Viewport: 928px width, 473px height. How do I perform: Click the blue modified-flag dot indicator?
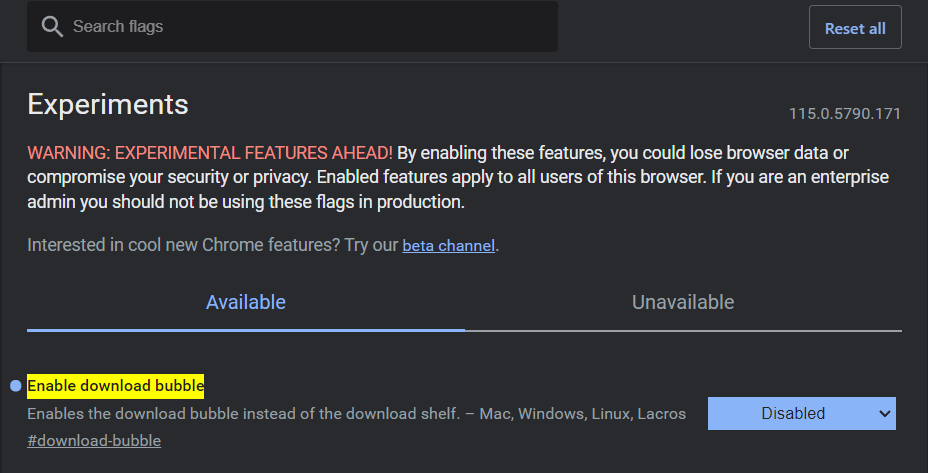(x=15, y=386)
